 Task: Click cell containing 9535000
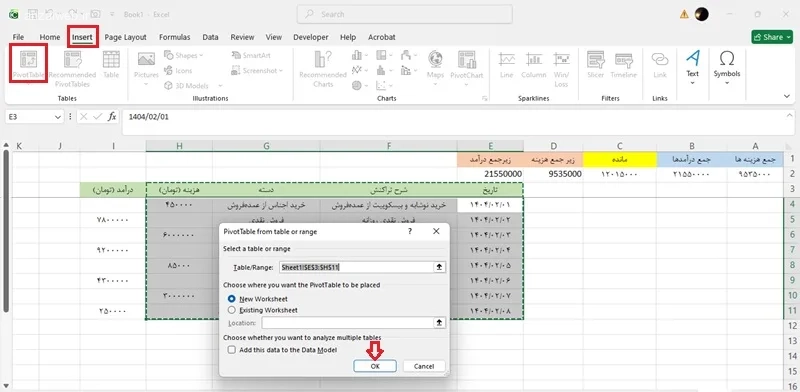pyautogui.click(x=553, y=174)
